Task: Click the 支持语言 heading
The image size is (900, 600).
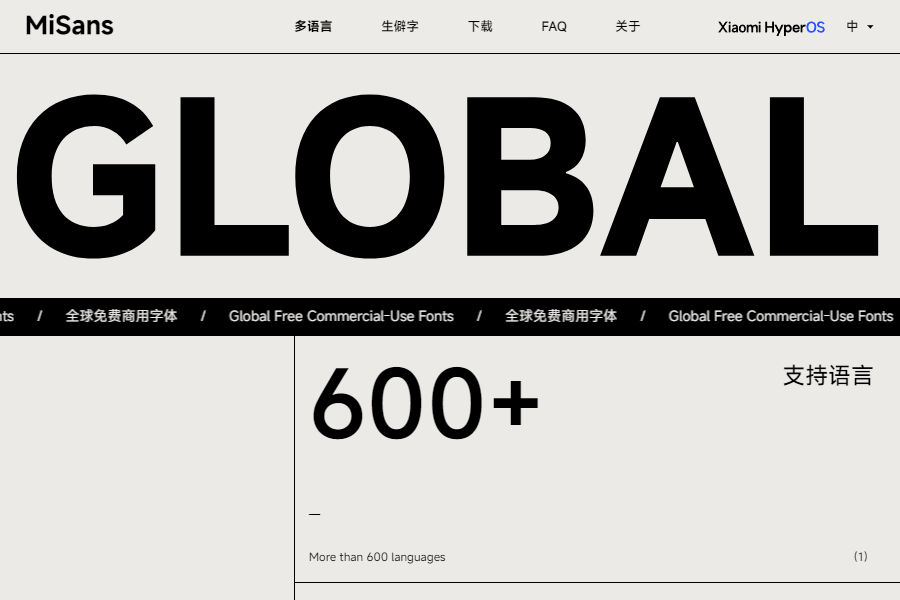Action: (x=828, y=376)
